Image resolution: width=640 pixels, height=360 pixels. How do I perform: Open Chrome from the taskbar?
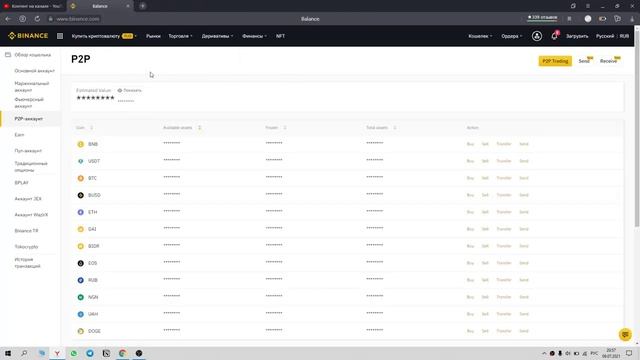click(122, 353)
